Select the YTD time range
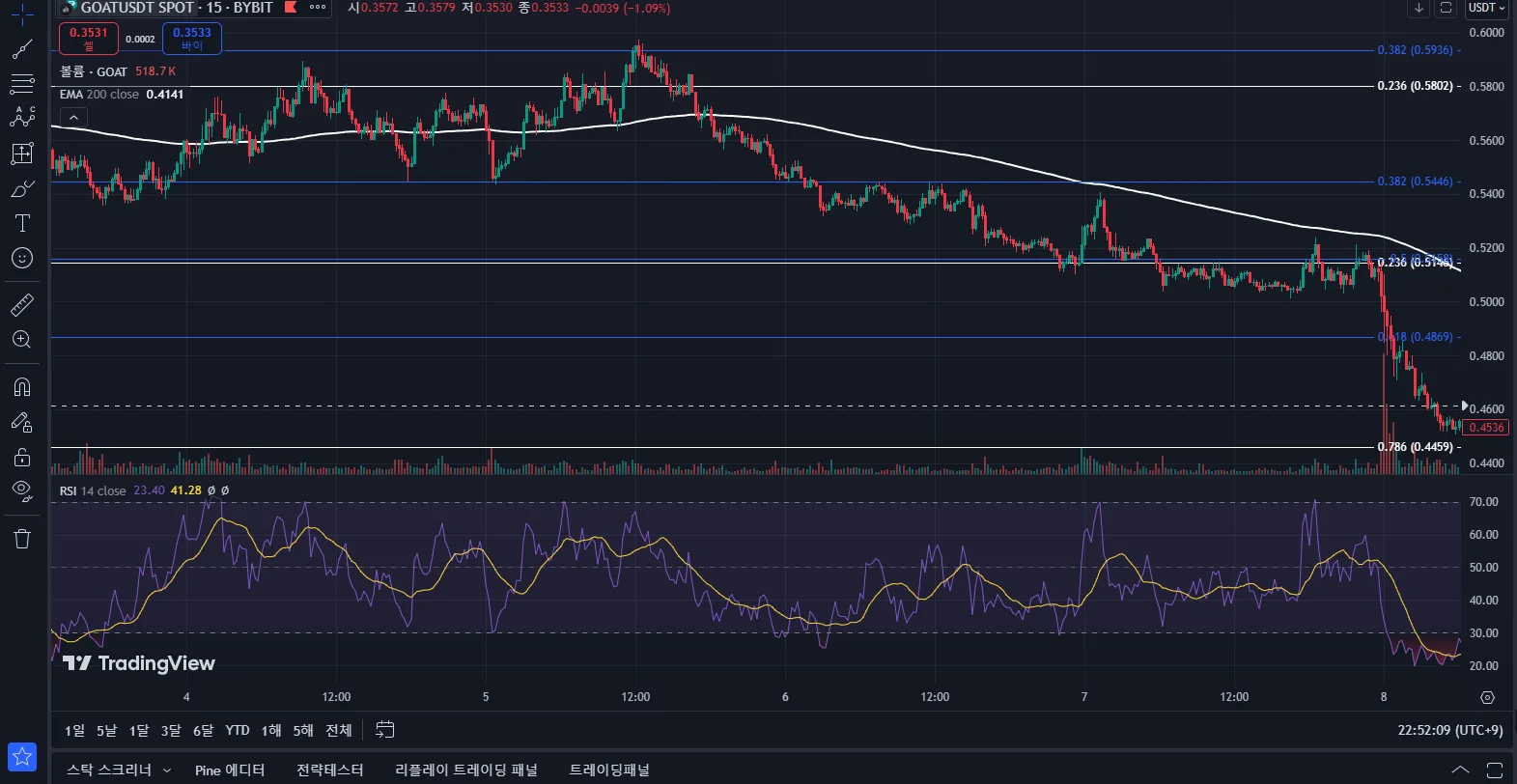The height and width of the screenshot is (784, 1517). point(238,731)
